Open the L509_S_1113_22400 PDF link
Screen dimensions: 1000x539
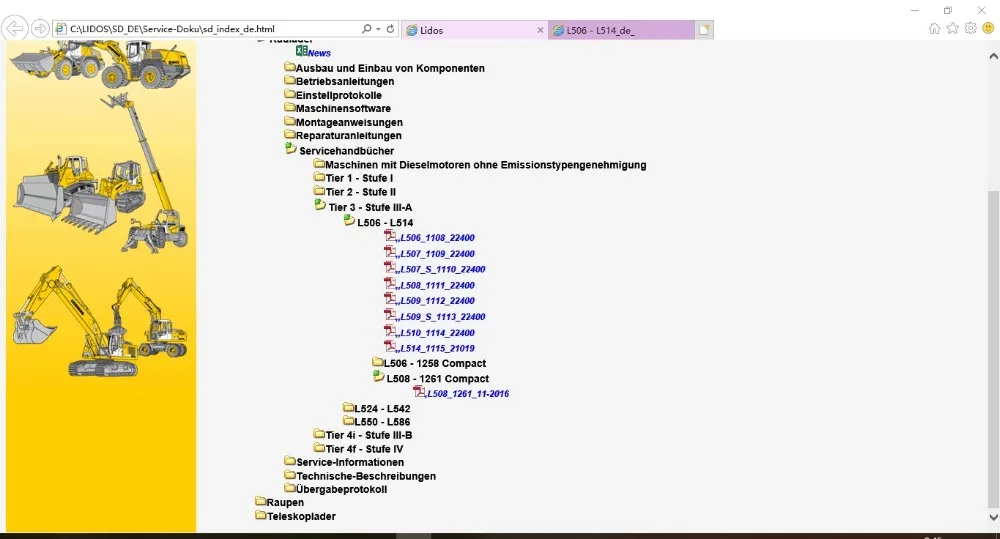click(x=443, y=317)
